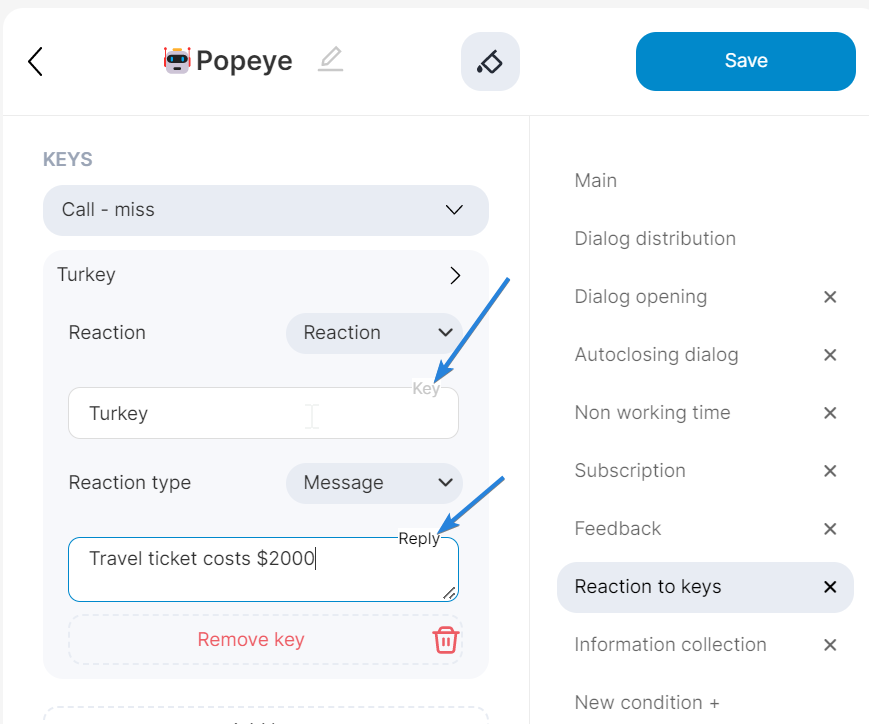The width and height of the screenshot is (869, 724).
Task: Add a New condition +
Action: point(647,703)
